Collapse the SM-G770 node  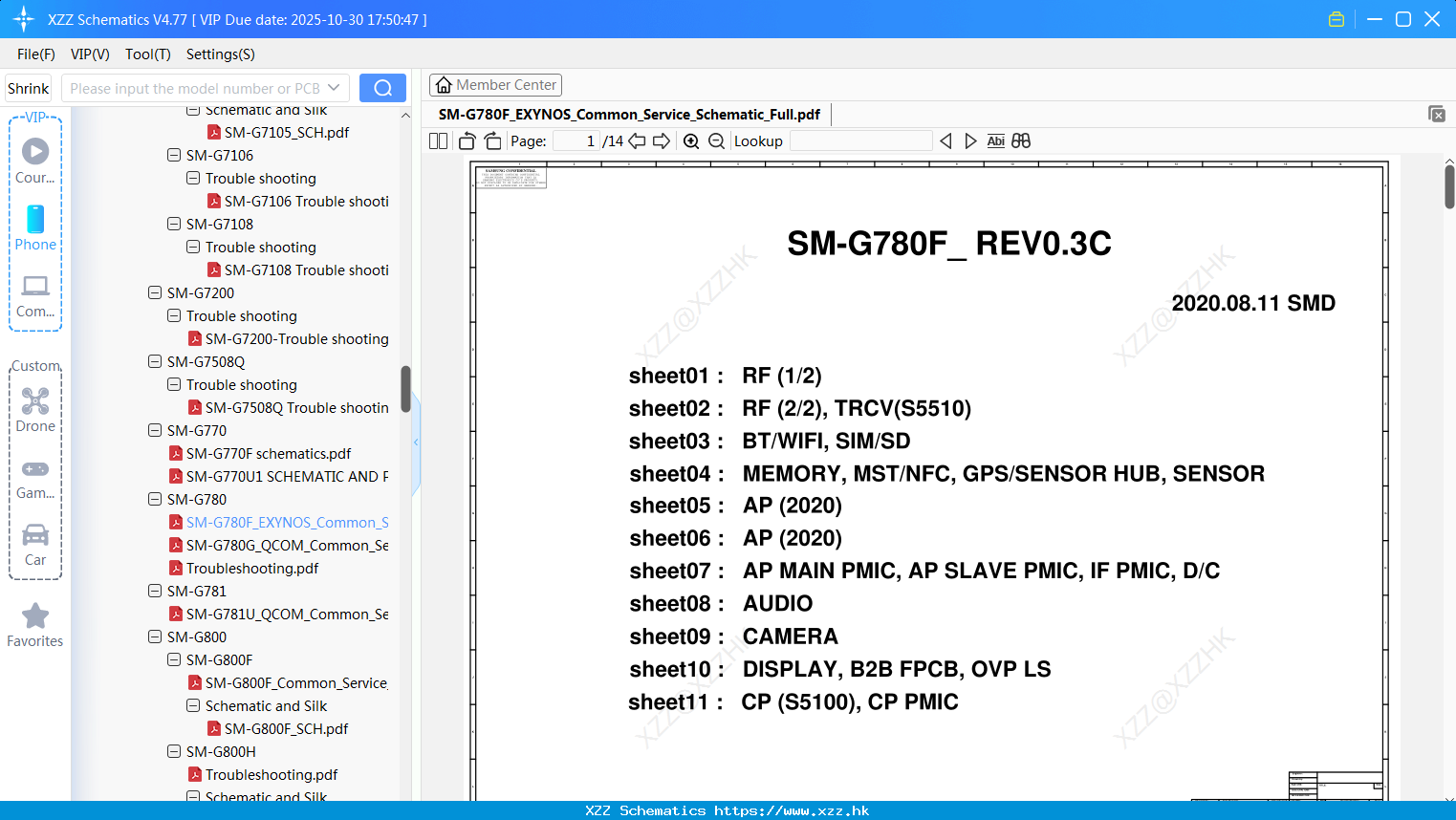coord(155,430)
